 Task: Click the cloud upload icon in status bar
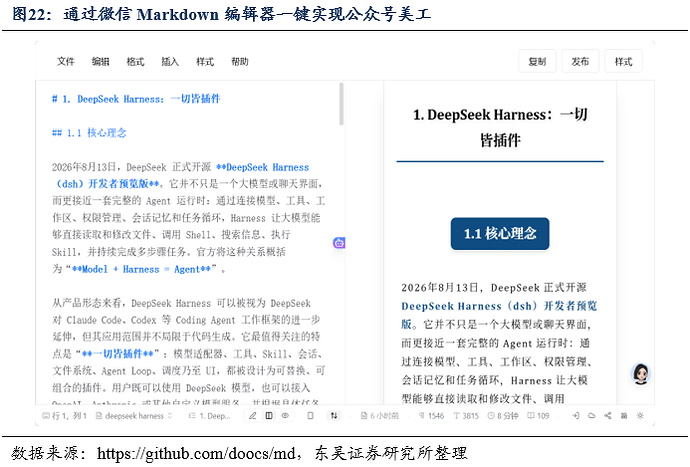592,416
